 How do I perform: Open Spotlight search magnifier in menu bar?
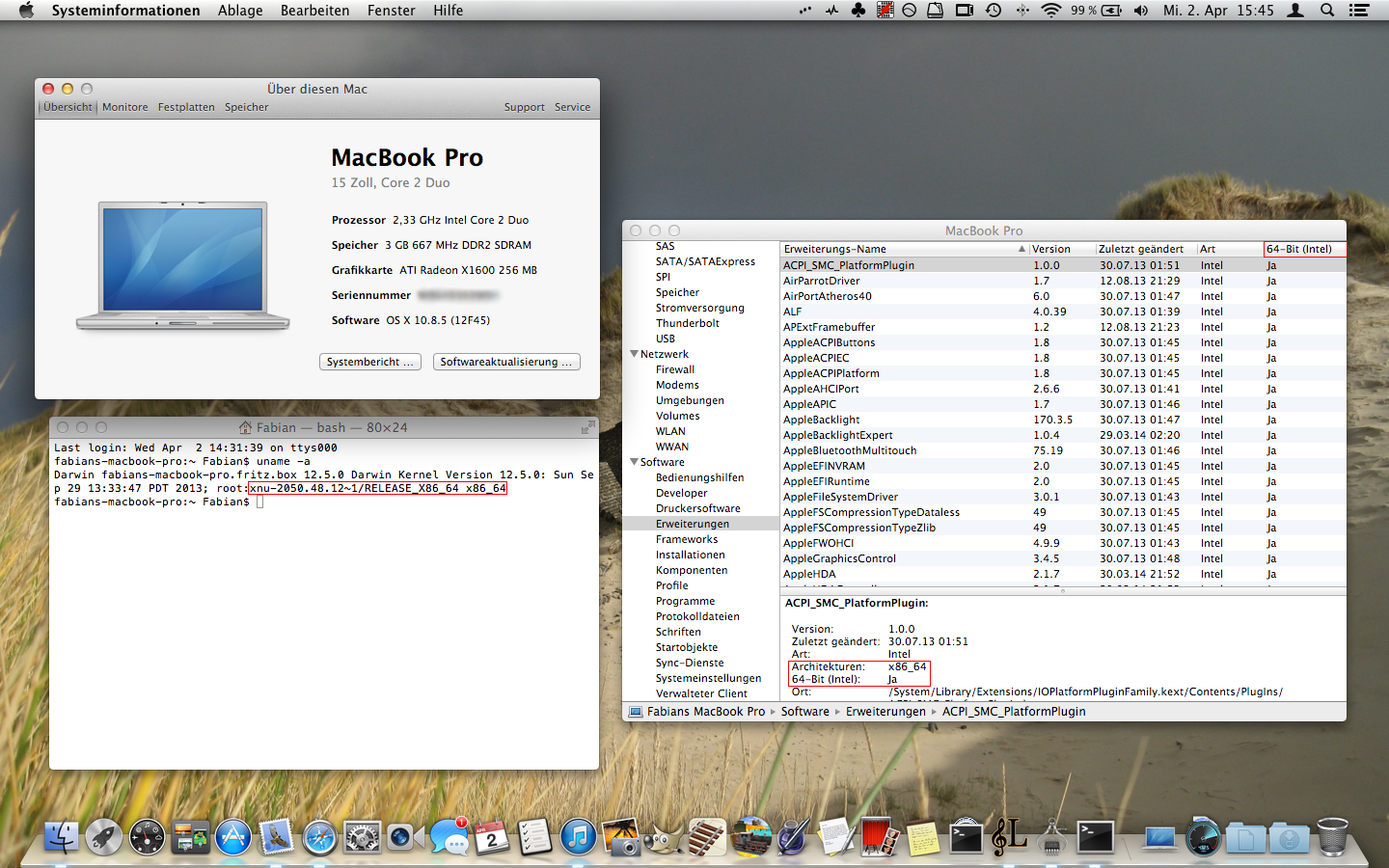point(1327,11)
